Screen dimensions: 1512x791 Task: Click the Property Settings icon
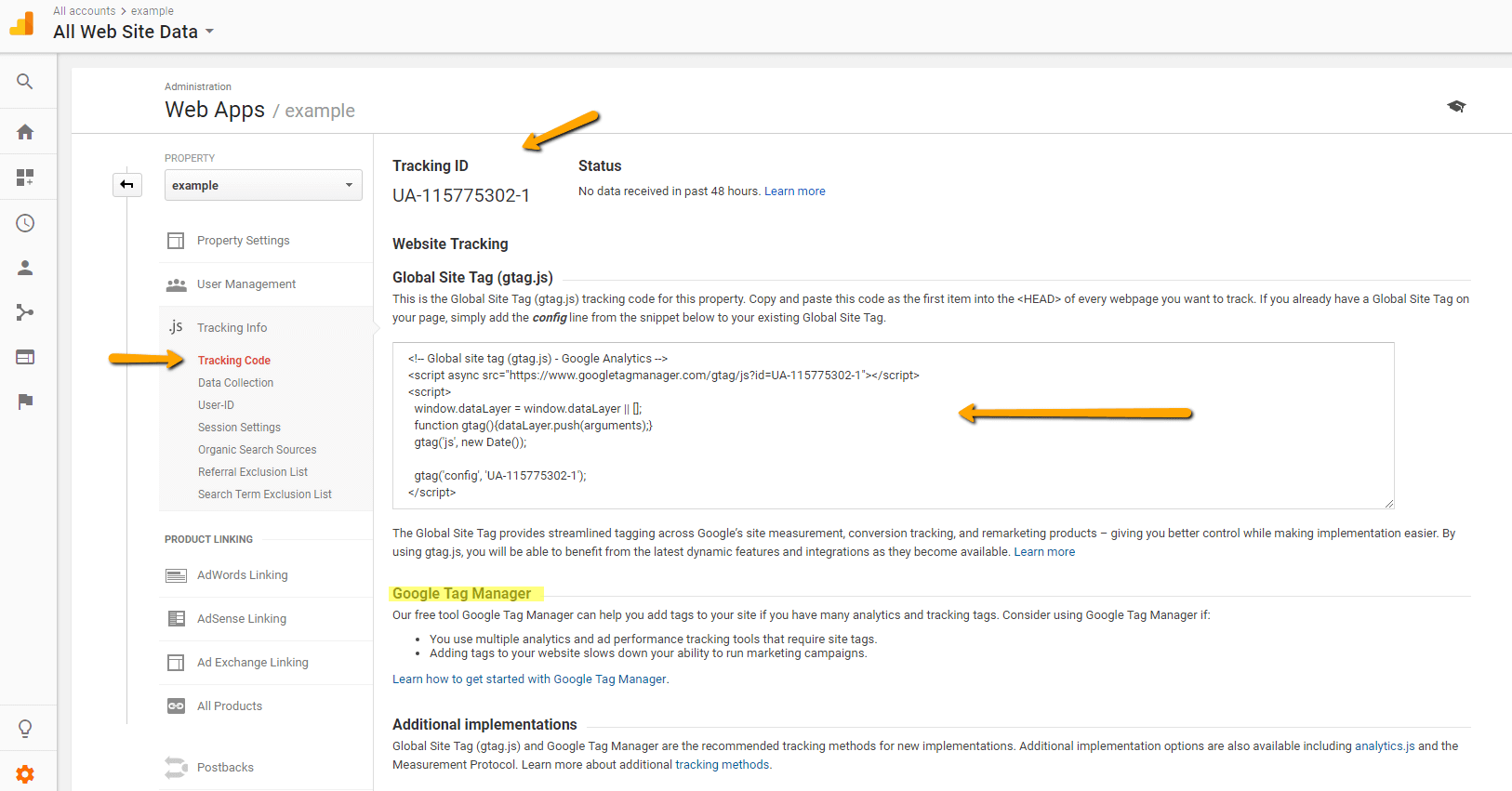pyautogui.click(x=176, y=241)
